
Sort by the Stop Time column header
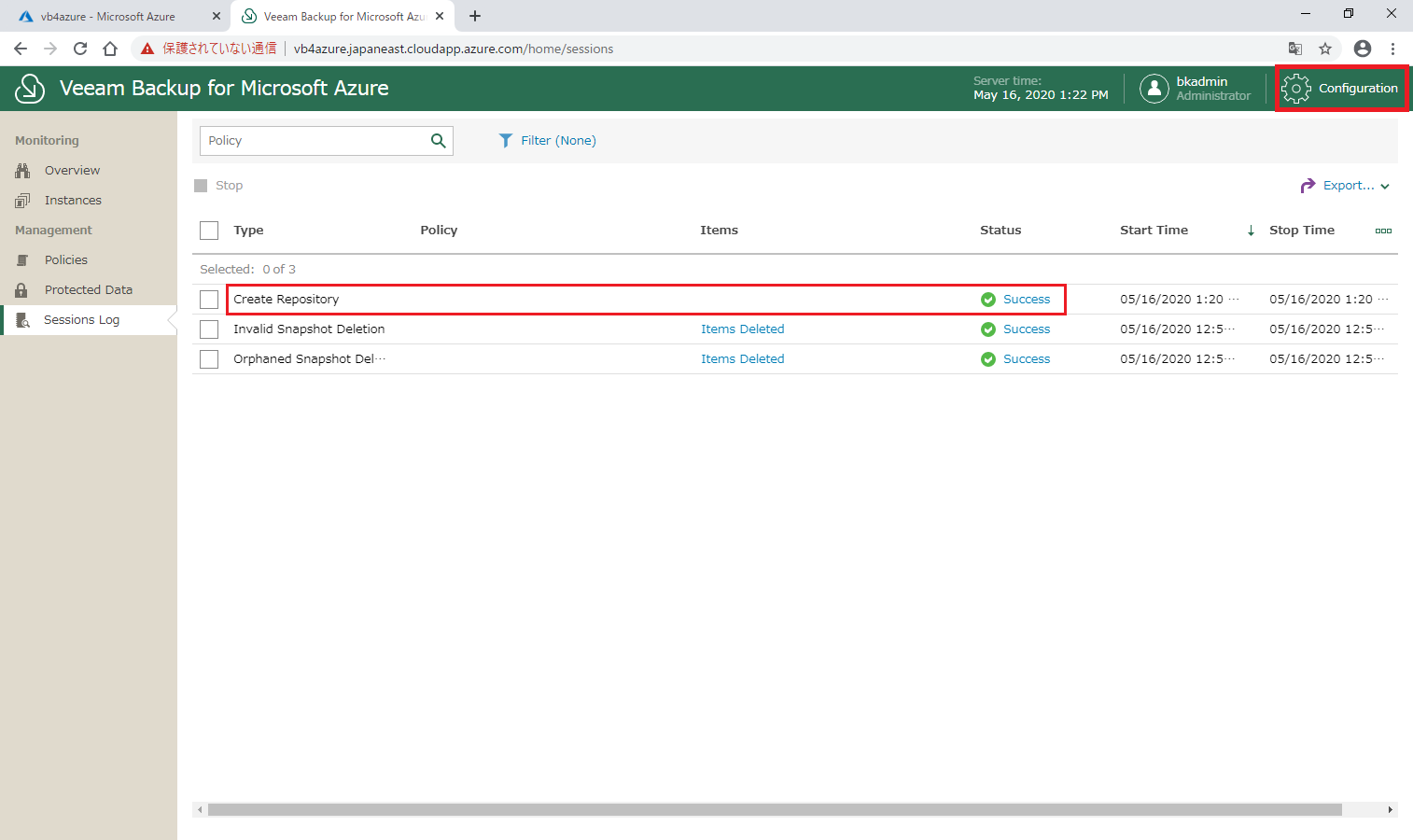pos(1302,231)
